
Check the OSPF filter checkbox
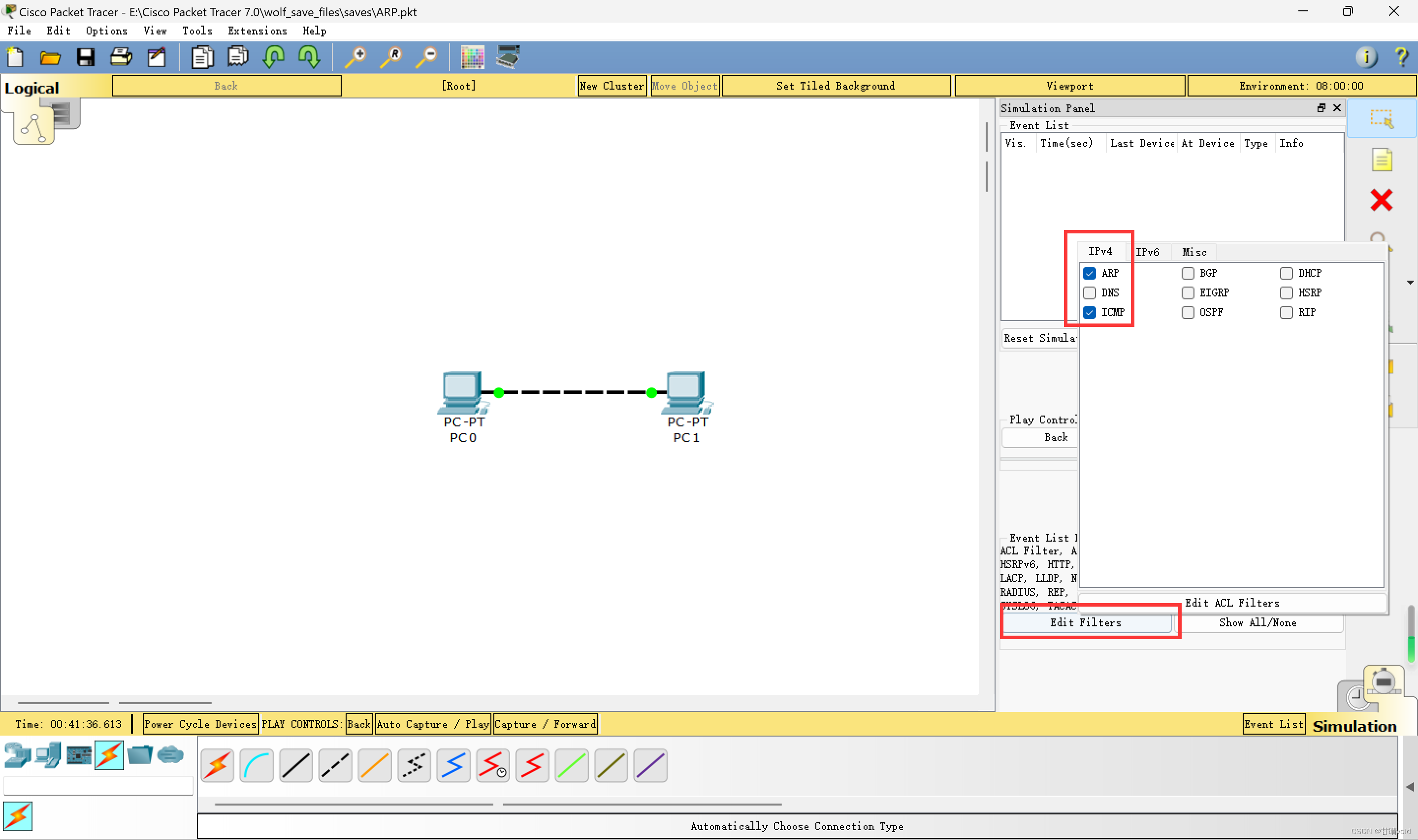pyautogui.click(x=1188, y=313)
